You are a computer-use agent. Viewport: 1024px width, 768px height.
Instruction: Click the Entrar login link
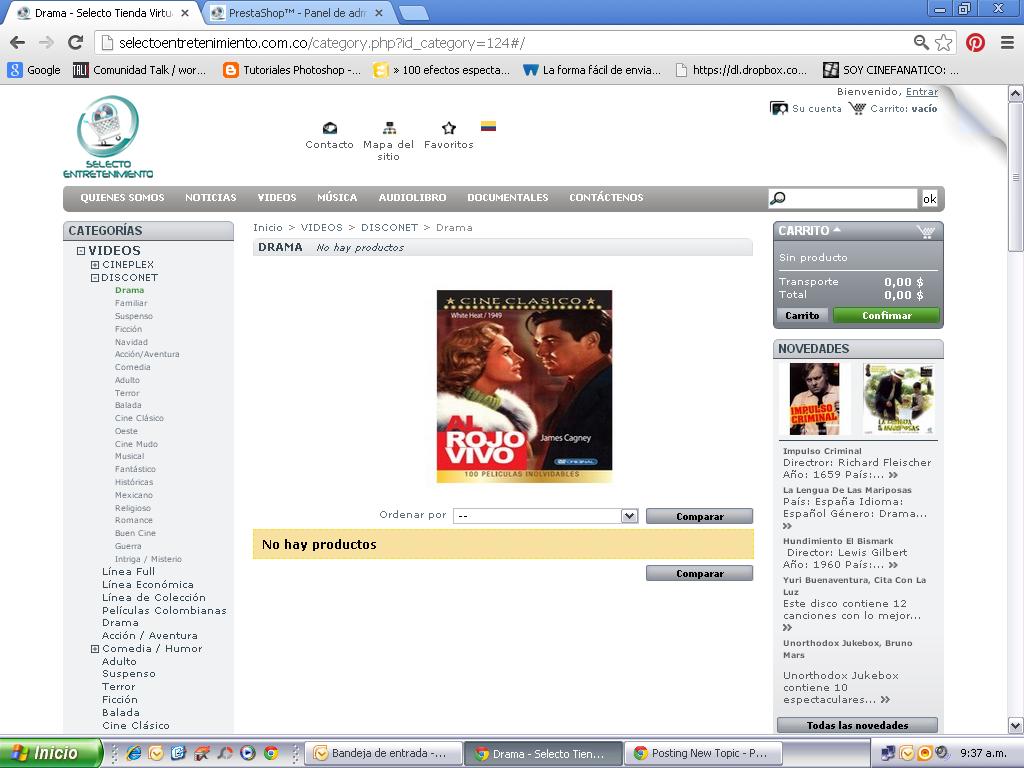click(921, 92)
